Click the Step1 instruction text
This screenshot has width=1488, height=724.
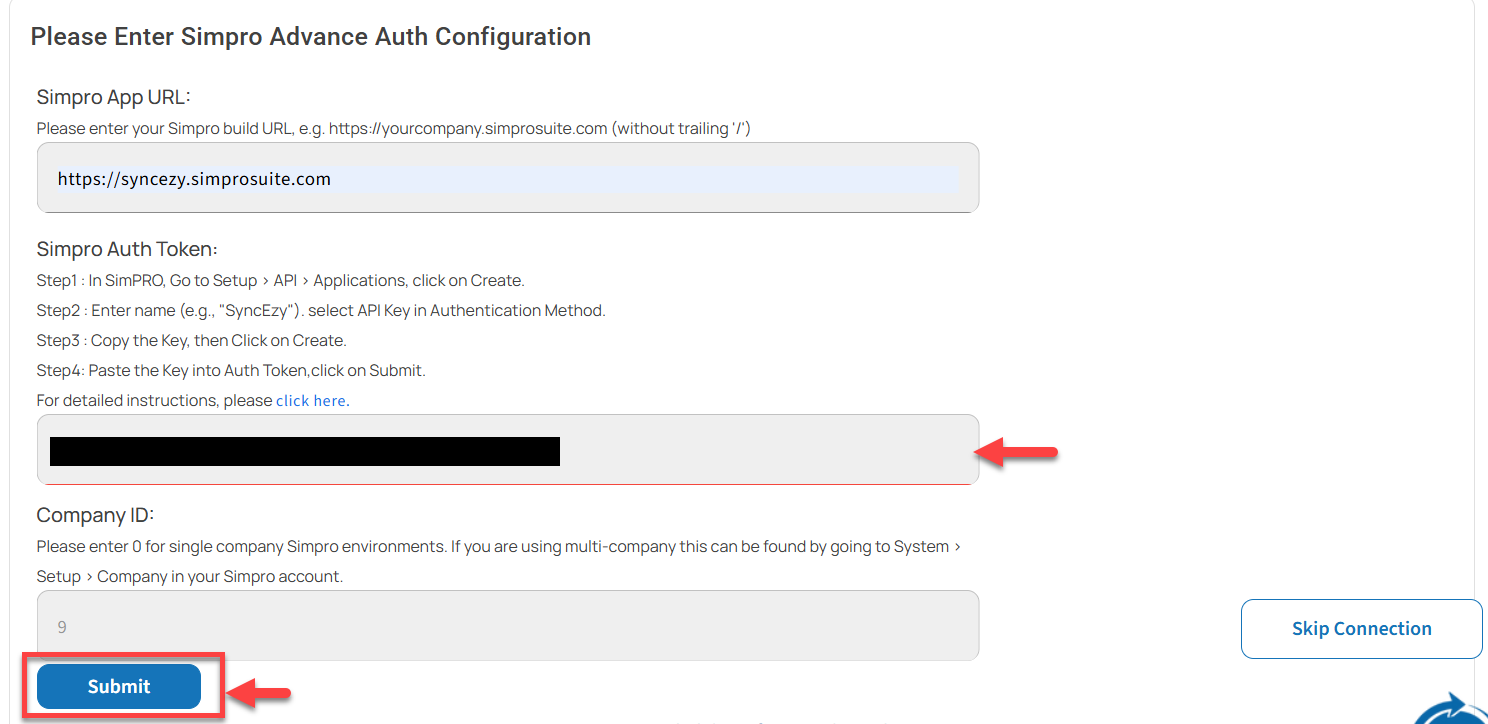tap(281, 280)
